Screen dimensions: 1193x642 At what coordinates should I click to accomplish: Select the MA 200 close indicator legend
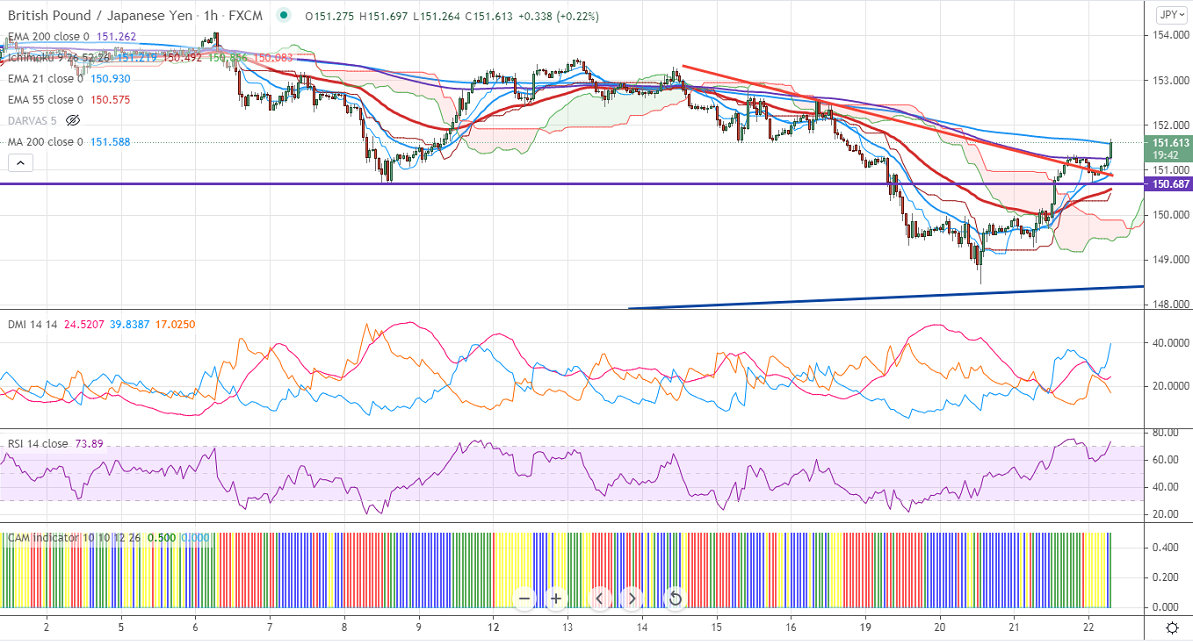45,141
